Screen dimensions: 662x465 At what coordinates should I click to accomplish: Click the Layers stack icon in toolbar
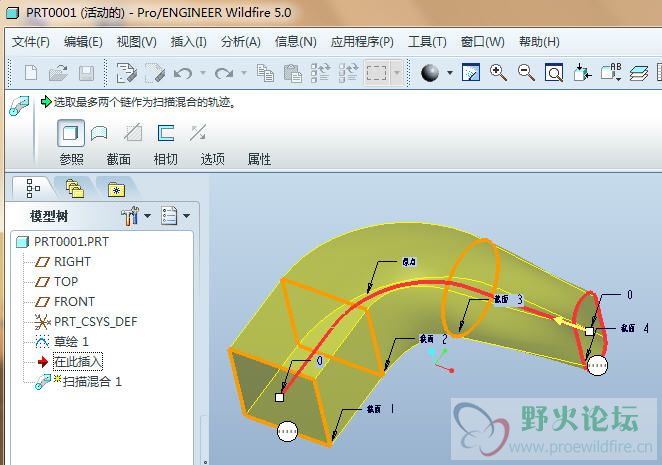639,73
